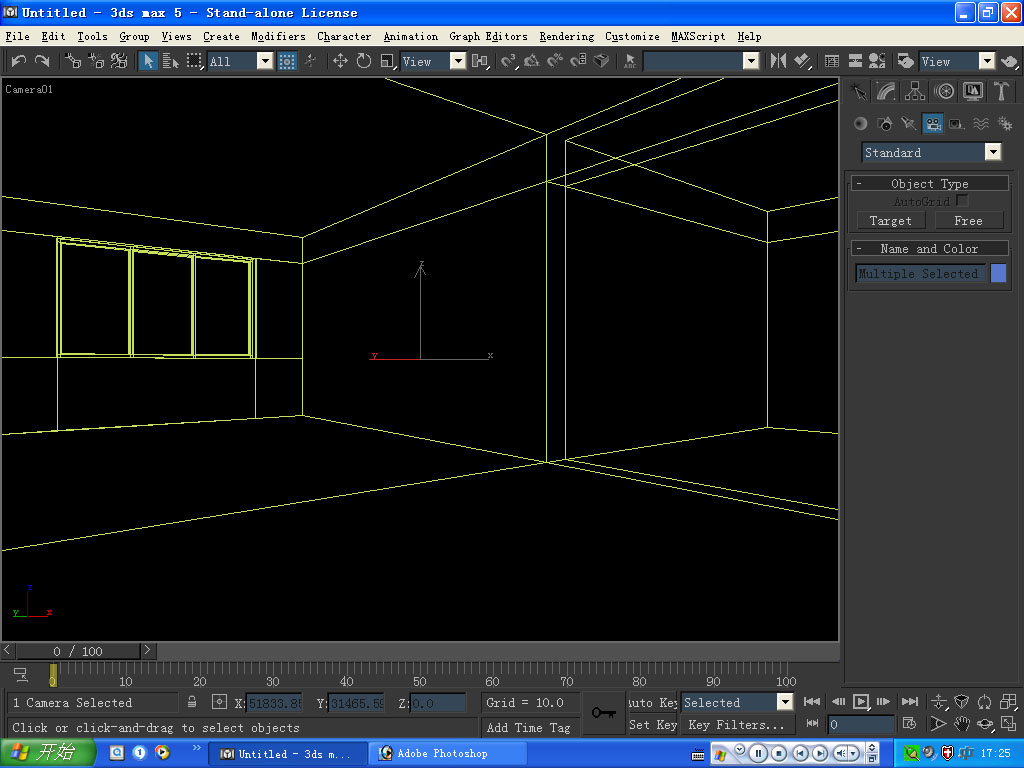Screen dimensions: 1024x768
Task: Activate the Select Object arrow tool
Action: (x=148, y=61)
